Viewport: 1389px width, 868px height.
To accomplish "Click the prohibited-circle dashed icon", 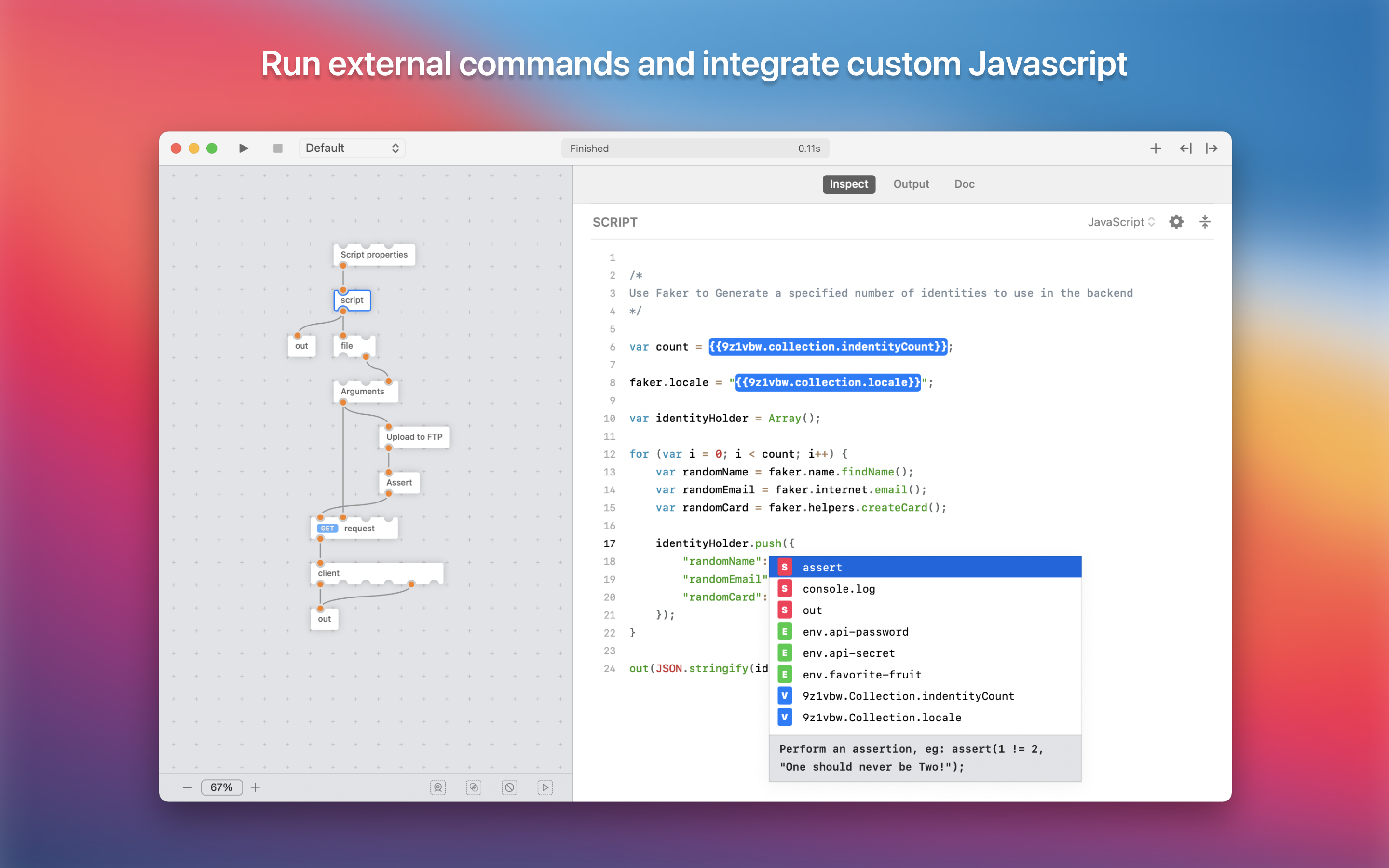I will (509, 787).
